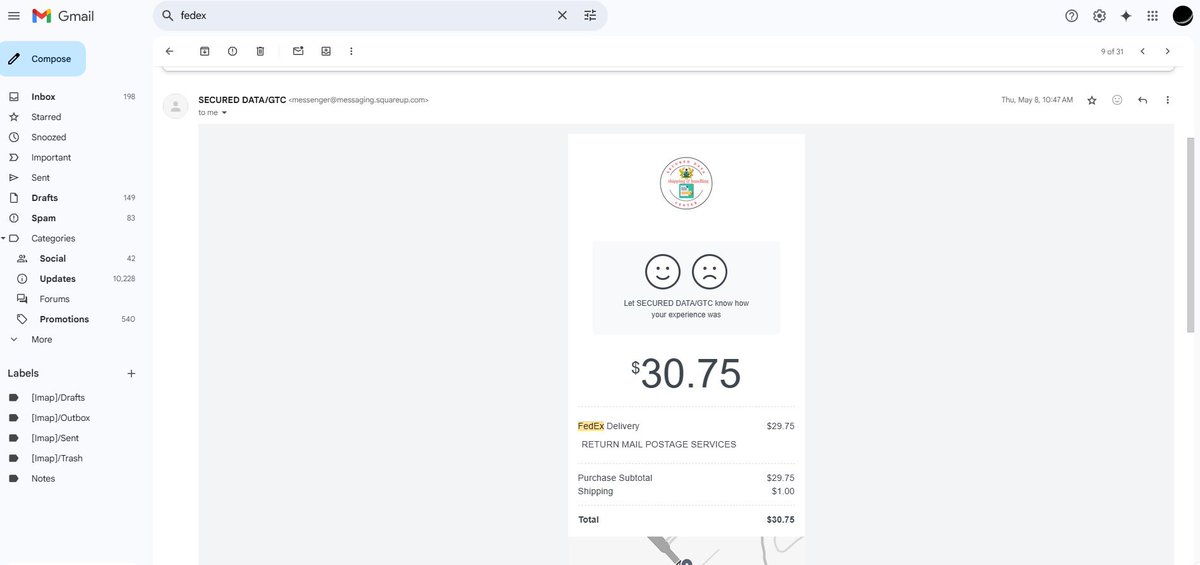This screenshot has height=565, width=1200.
Task: Open the main menu hamburger icon
Action: (14, 16)
